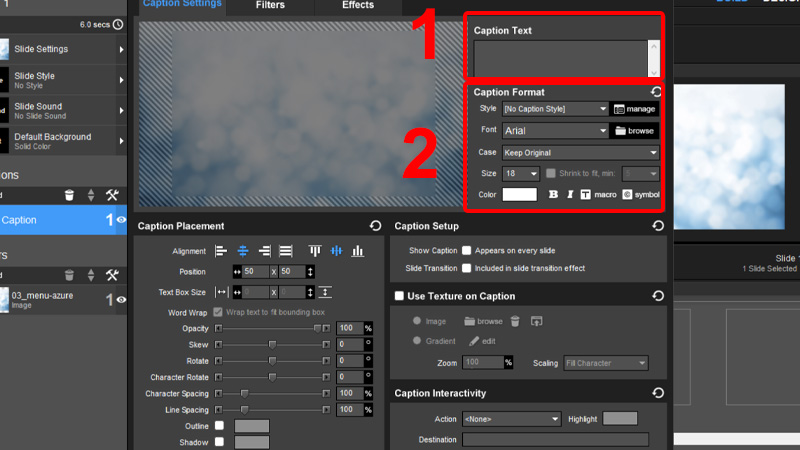Switch to Effects tab
The width and height of the screenshot is (800, 450).
click(358, 5)
